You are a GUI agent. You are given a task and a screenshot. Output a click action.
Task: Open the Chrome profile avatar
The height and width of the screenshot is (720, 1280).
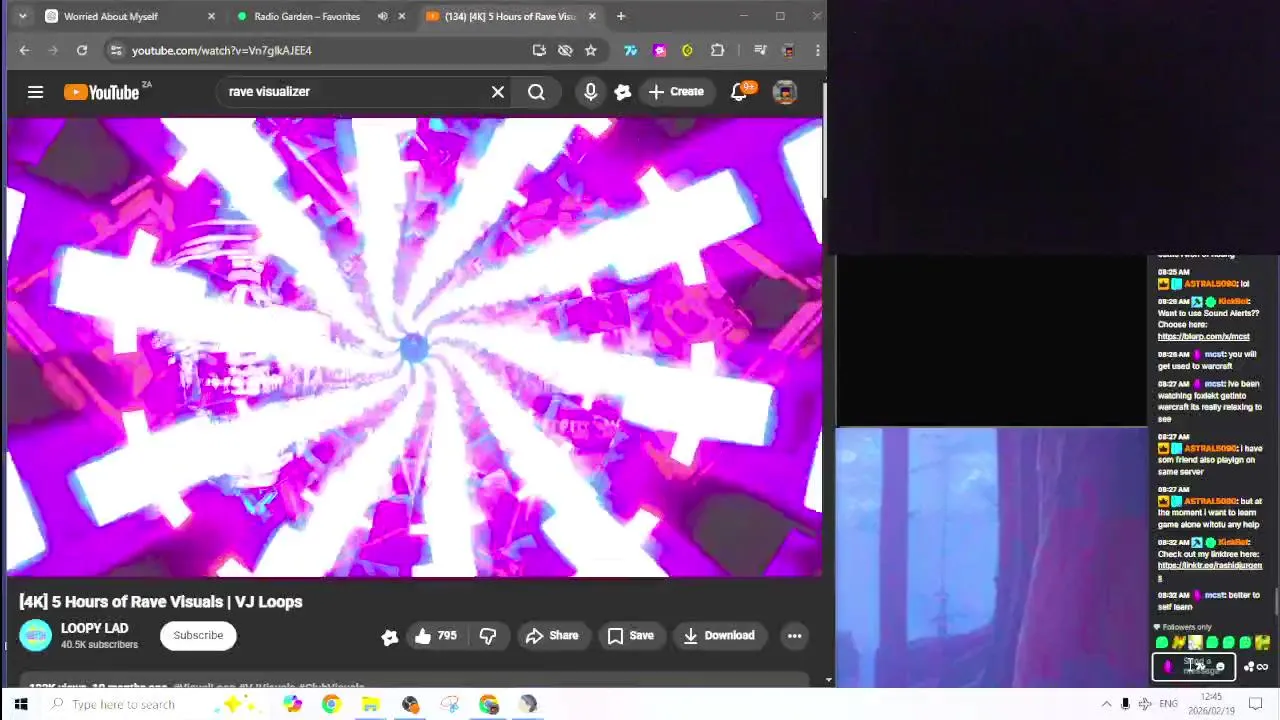click(789, 50)
